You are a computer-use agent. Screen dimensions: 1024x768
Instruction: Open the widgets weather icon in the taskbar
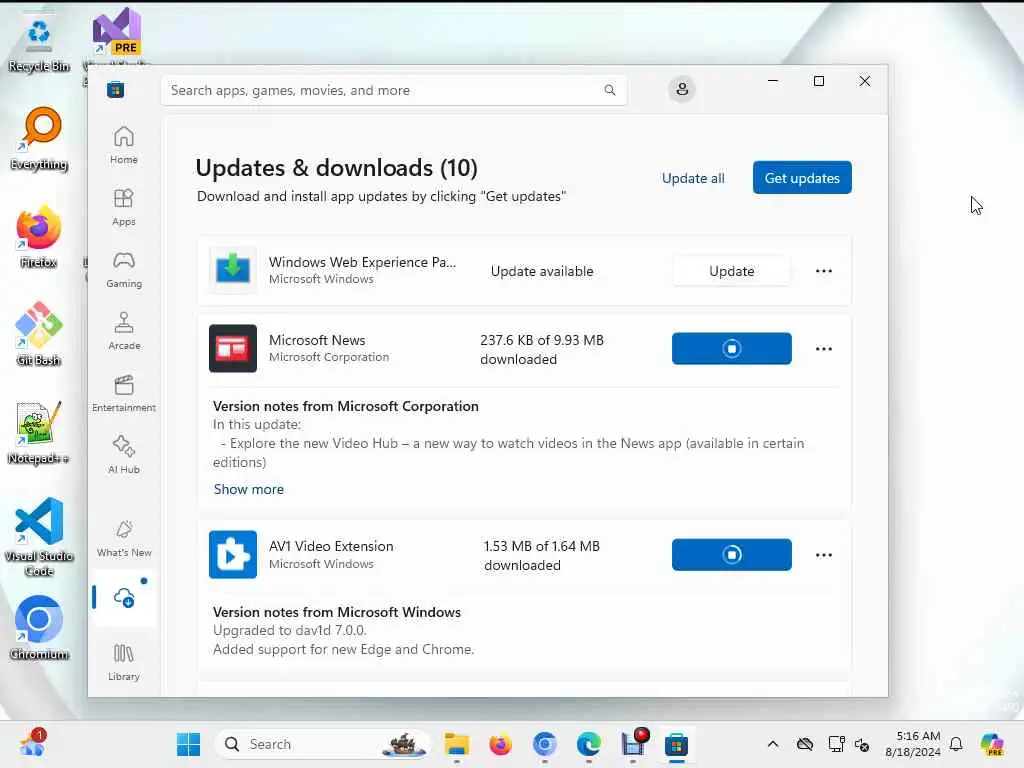(x=33, y=743)
